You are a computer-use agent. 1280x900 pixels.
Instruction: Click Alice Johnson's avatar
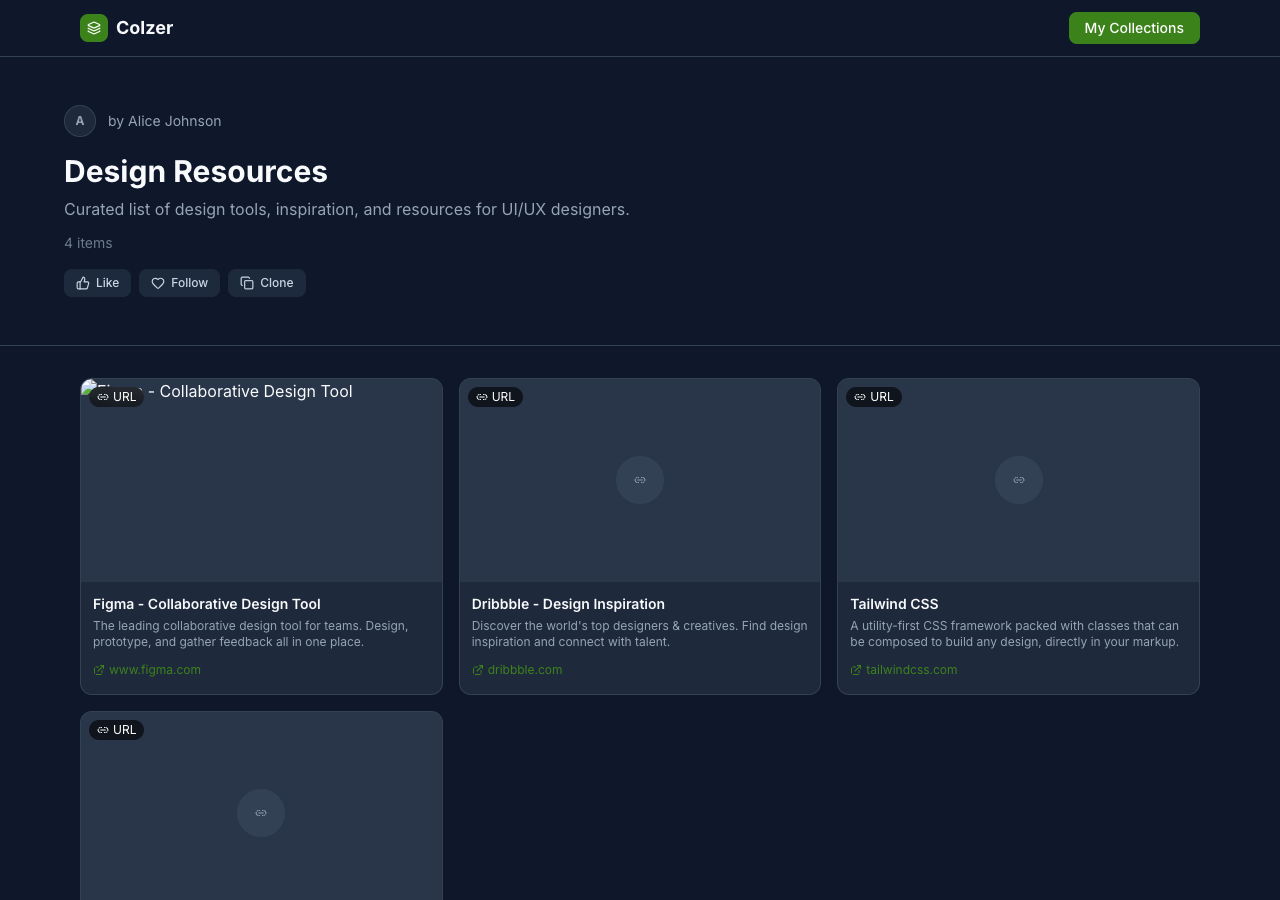pyautogui.click(x=80, y=121)
